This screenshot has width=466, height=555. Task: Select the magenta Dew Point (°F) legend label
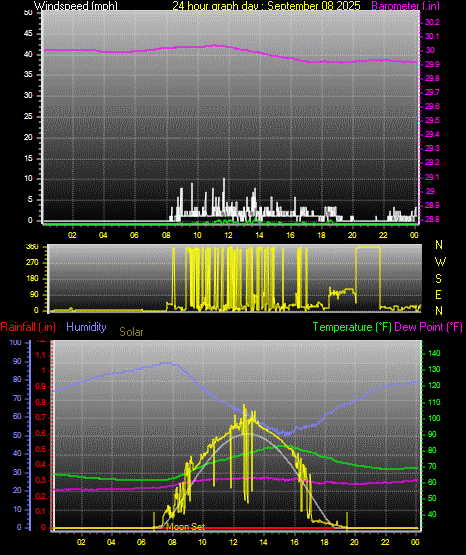click(428, 327)
